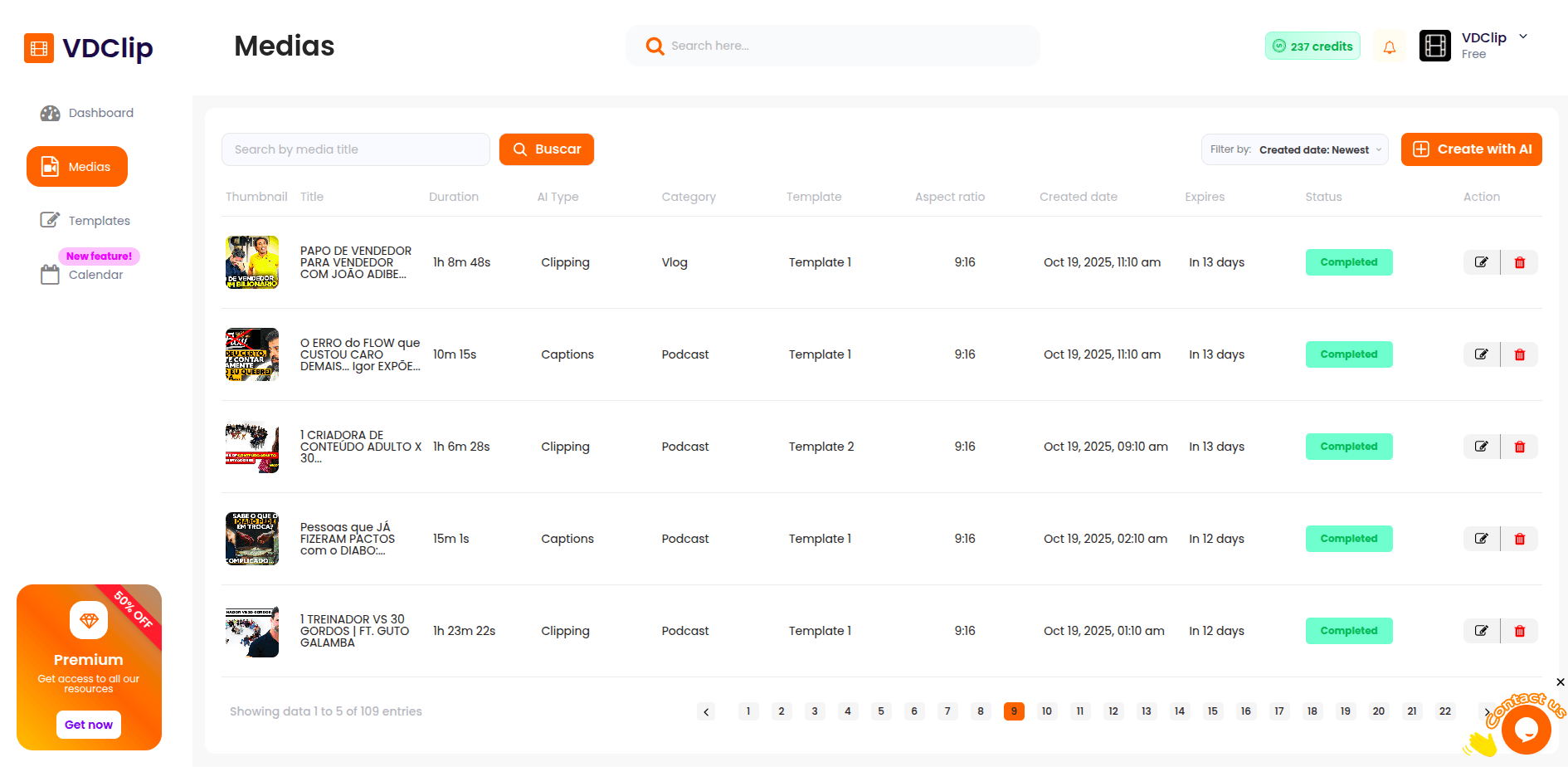Delete the PAPO DE VENDEDOR media
Image resolution: width=1568 pixels, height=767 pixels.
tap(1519, 262)
